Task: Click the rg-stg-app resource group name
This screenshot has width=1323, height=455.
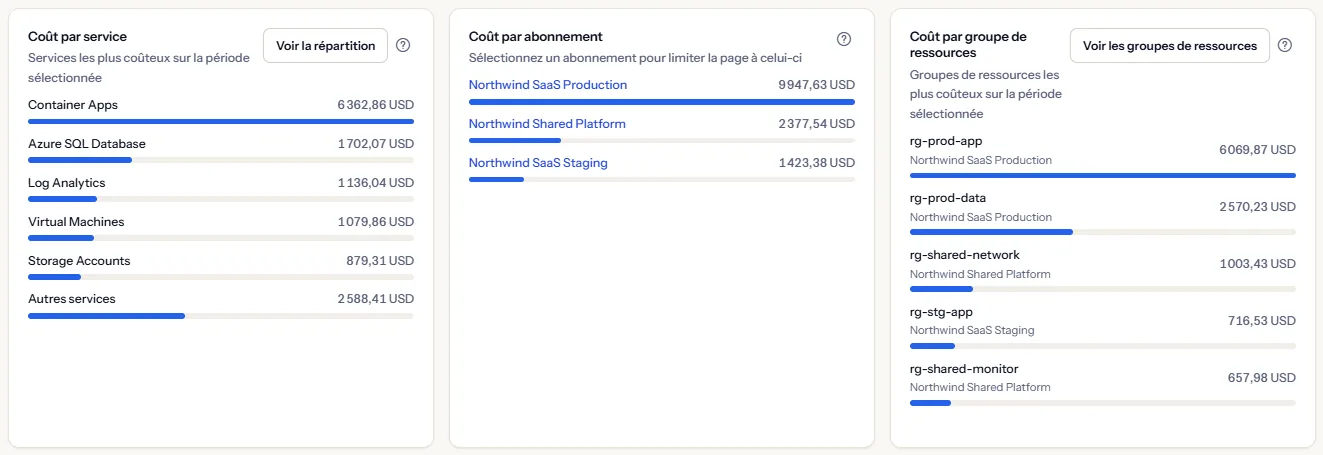Action: (941, 312)
